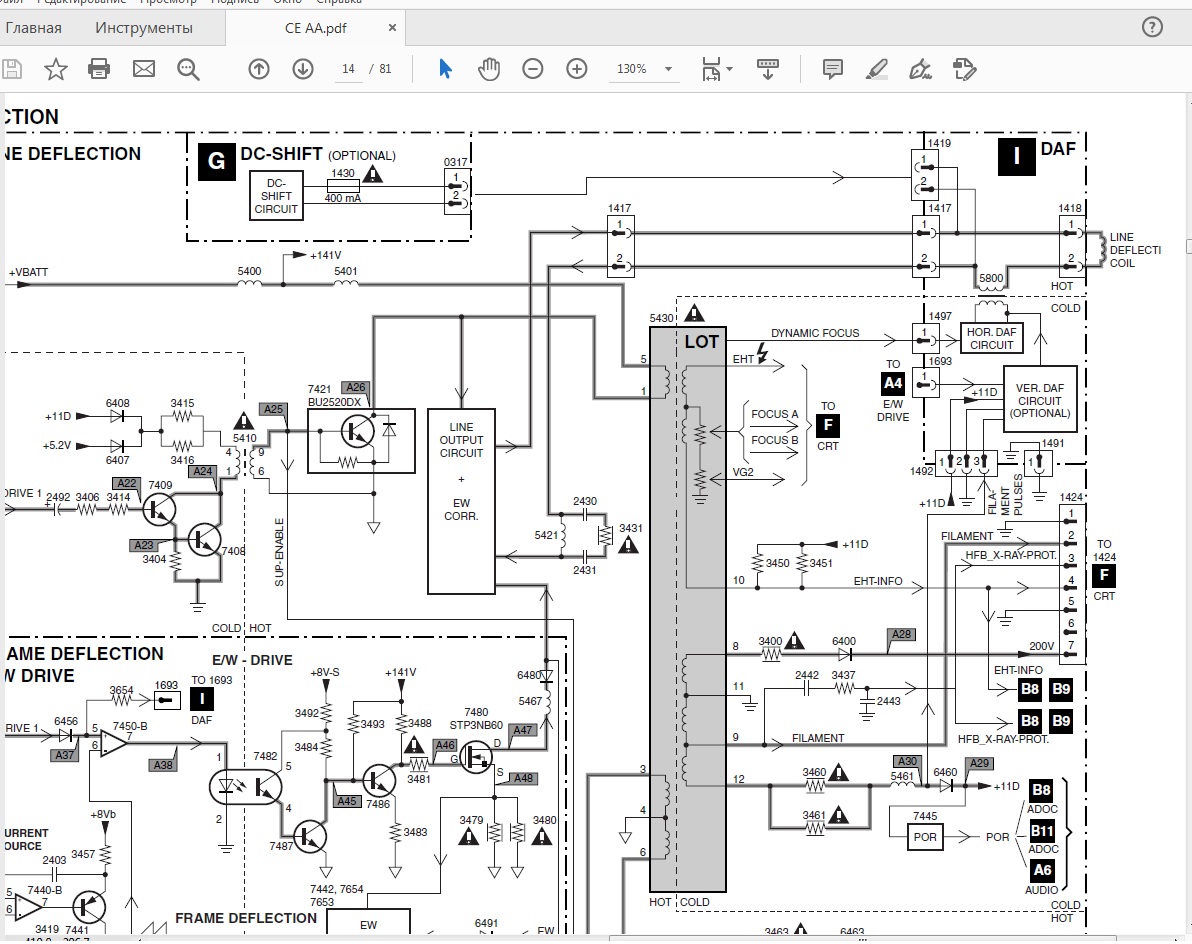Open the find text magnifier tool
1192x944 pixels.
(188, 69)
